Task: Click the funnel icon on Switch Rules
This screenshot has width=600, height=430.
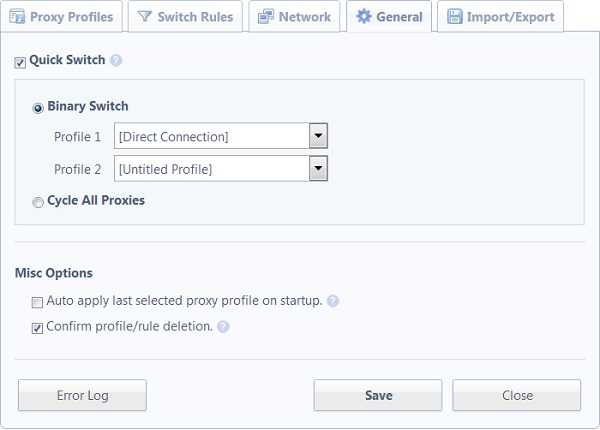Action: click(144, 16)
